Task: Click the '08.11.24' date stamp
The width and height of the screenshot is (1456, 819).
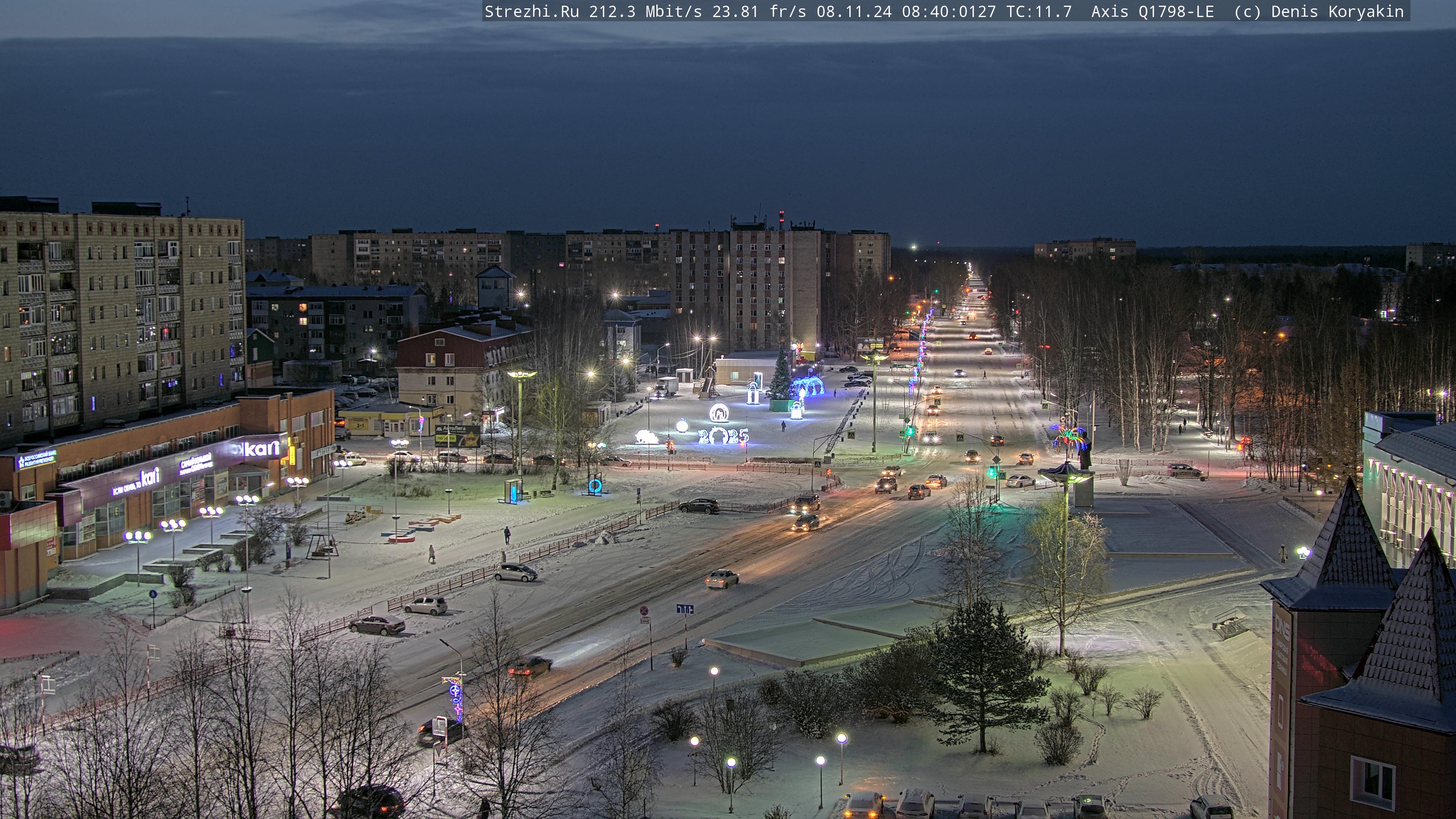Action: [854, 11]
